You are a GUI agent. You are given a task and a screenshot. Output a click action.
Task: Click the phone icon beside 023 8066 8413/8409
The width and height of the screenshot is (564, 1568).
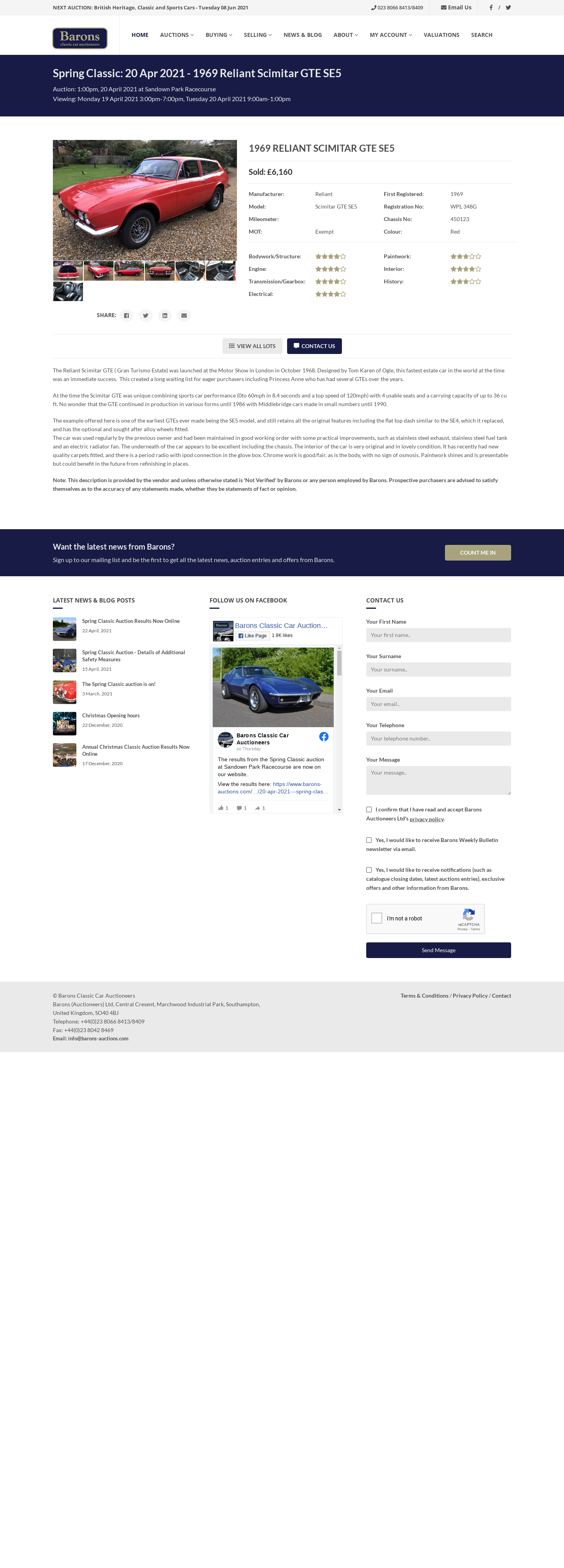pyautogui.click(x=374, y=8)
